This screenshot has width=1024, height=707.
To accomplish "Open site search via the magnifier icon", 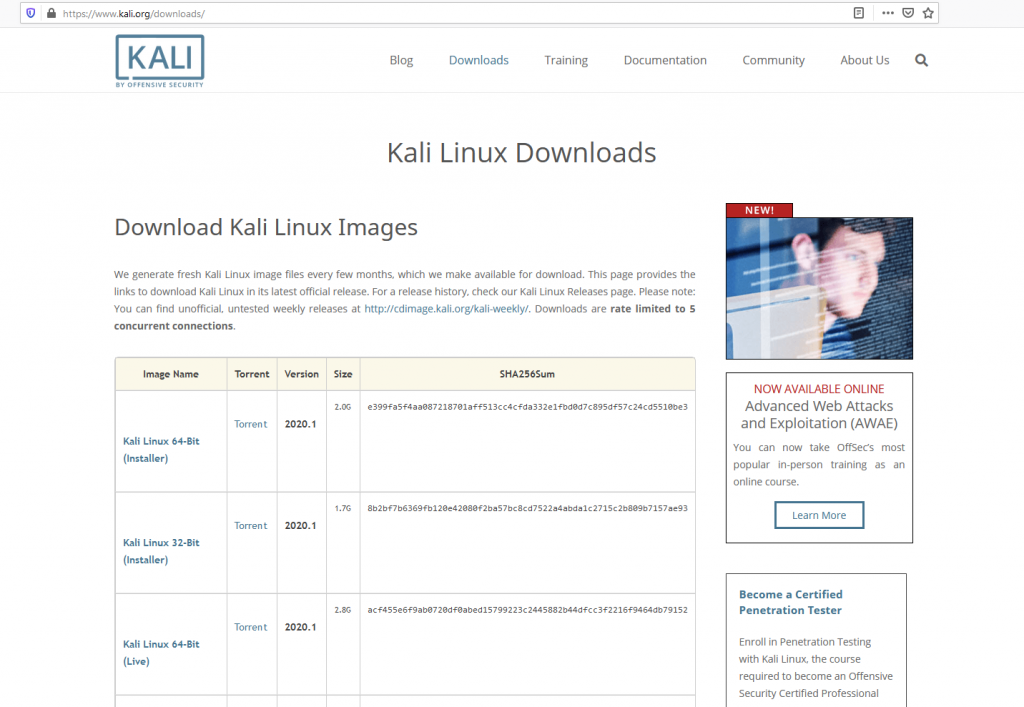I will point(921,60).
